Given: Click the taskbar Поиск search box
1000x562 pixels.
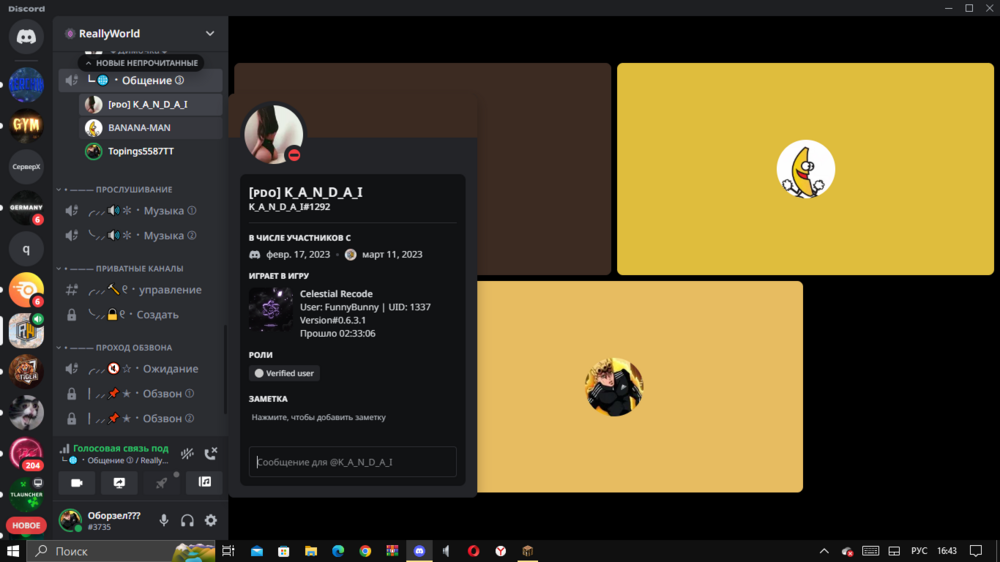Looking at the screenshot, I should 121,551.
